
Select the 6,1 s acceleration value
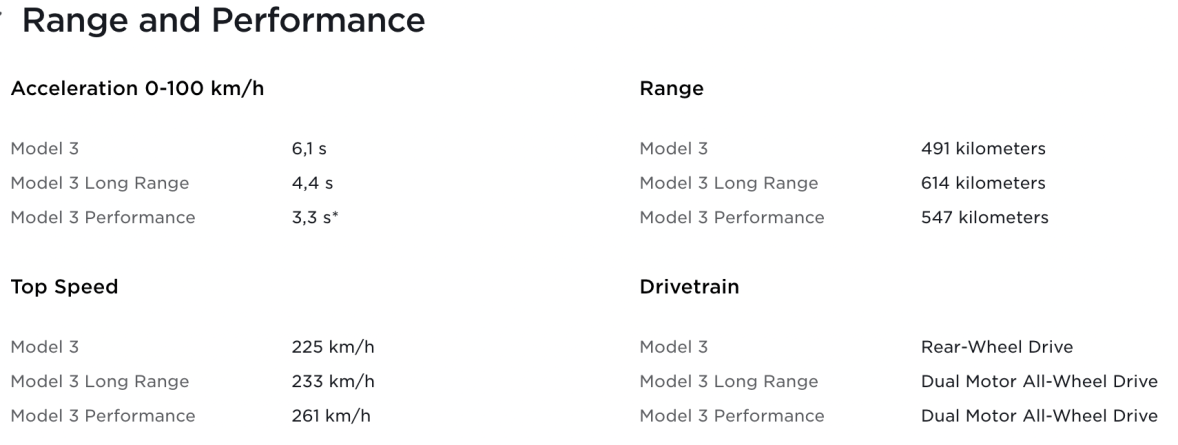[x=309, y=149]
